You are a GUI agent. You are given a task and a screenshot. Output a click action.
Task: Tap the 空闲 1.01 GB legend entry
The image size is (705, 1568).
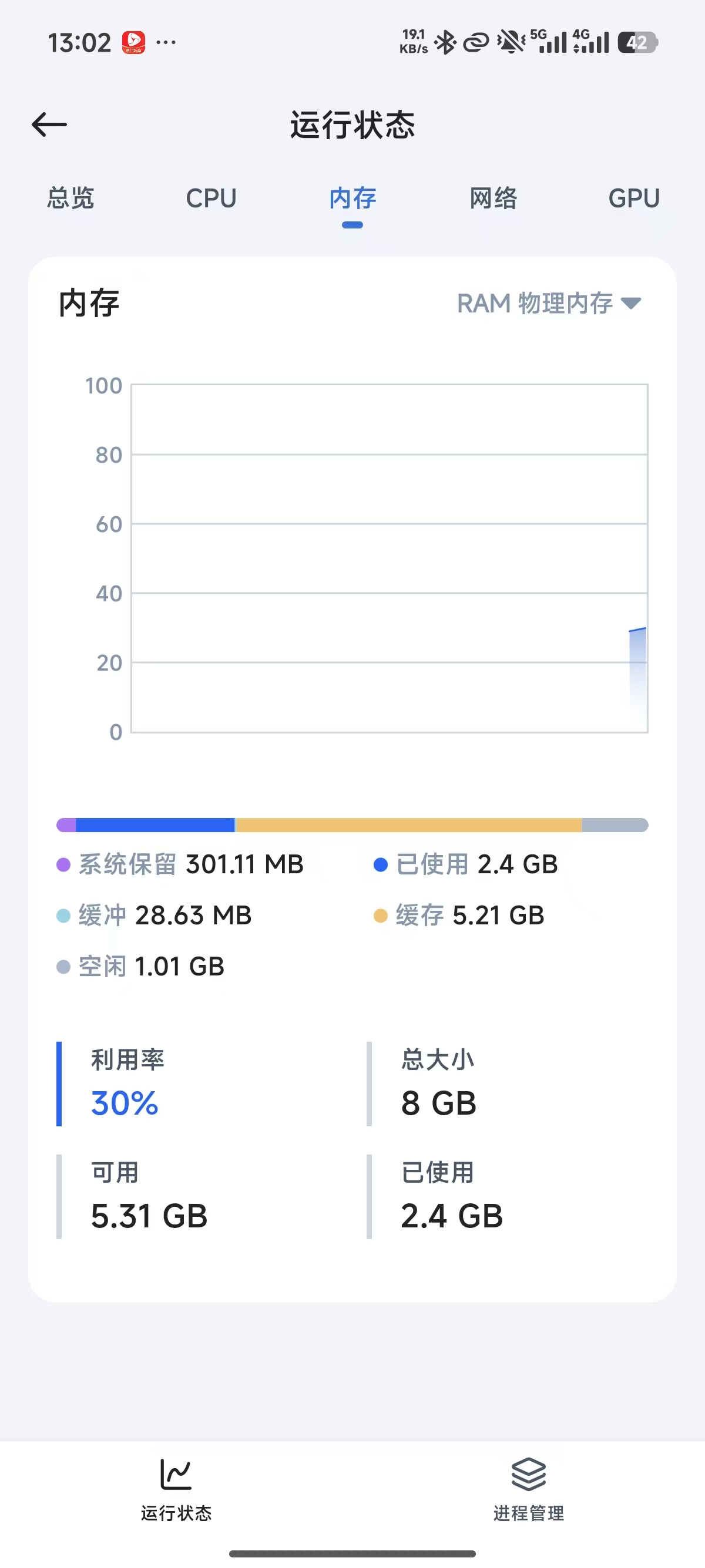(140, 967)
